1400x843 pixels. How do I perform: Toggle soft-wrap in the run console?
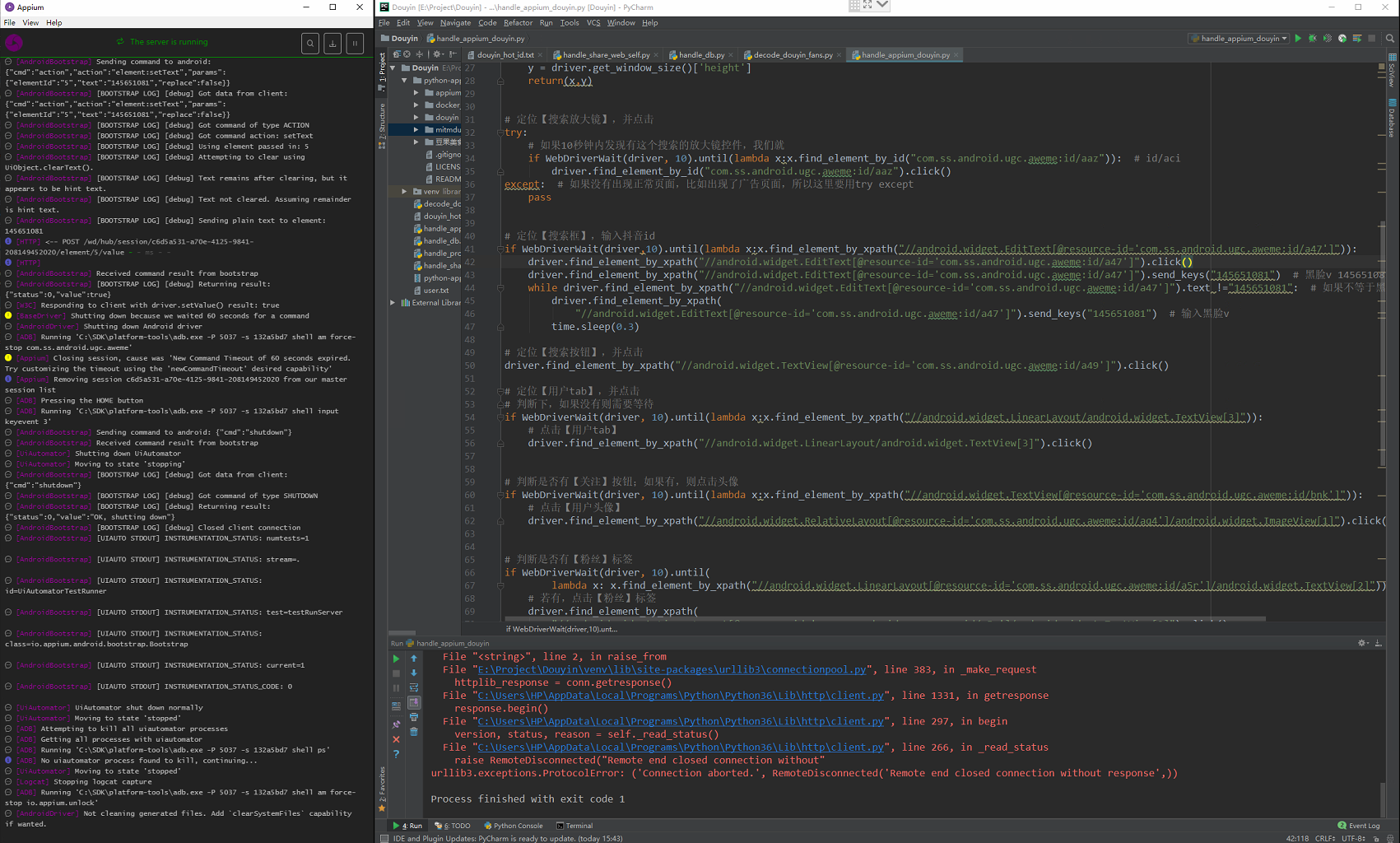pyautogui.click(x=414, y=687)
